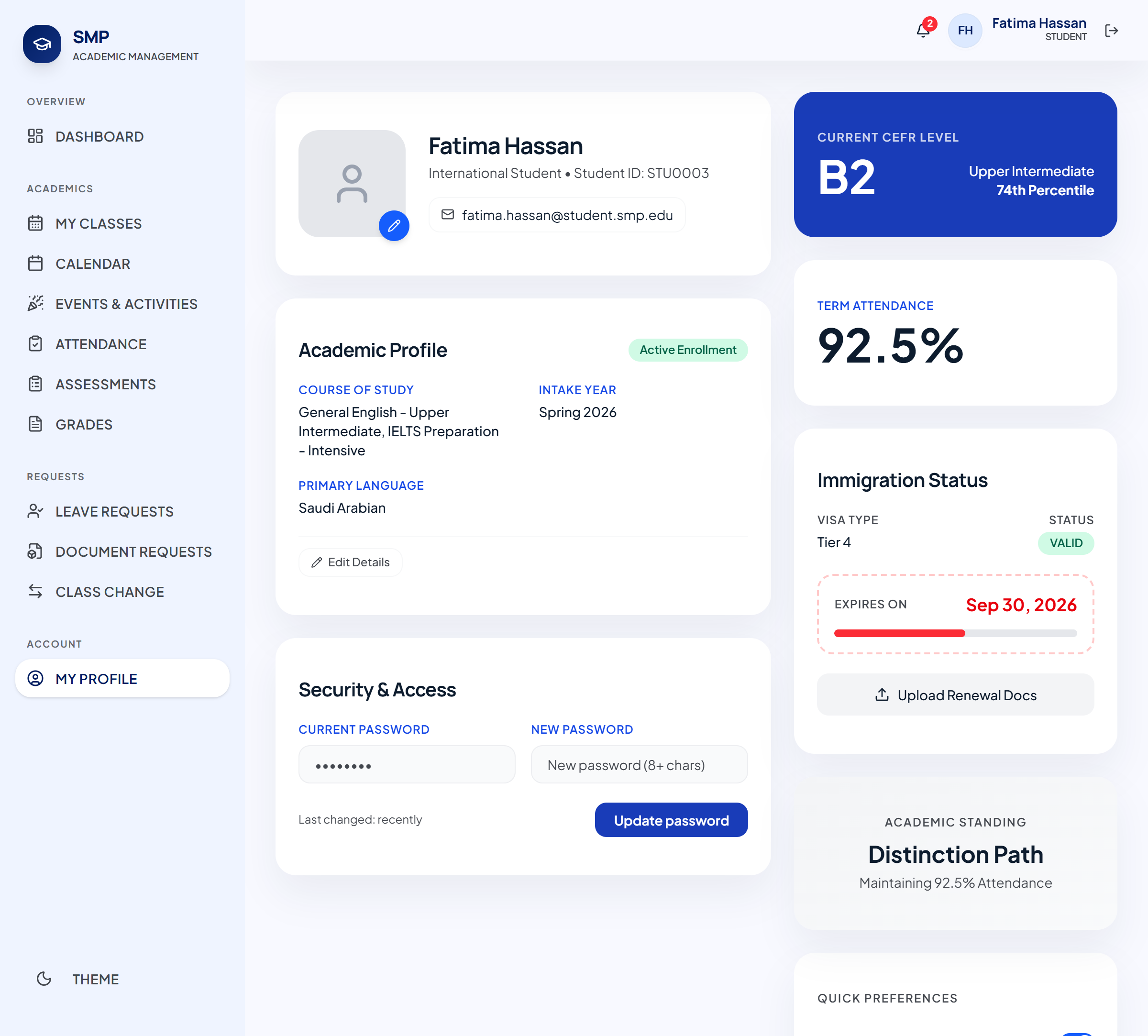Click the Assessments clipboard icon
This screenshot has height=1036, width=1148.
pyautogui.click(x=35, y=384)
